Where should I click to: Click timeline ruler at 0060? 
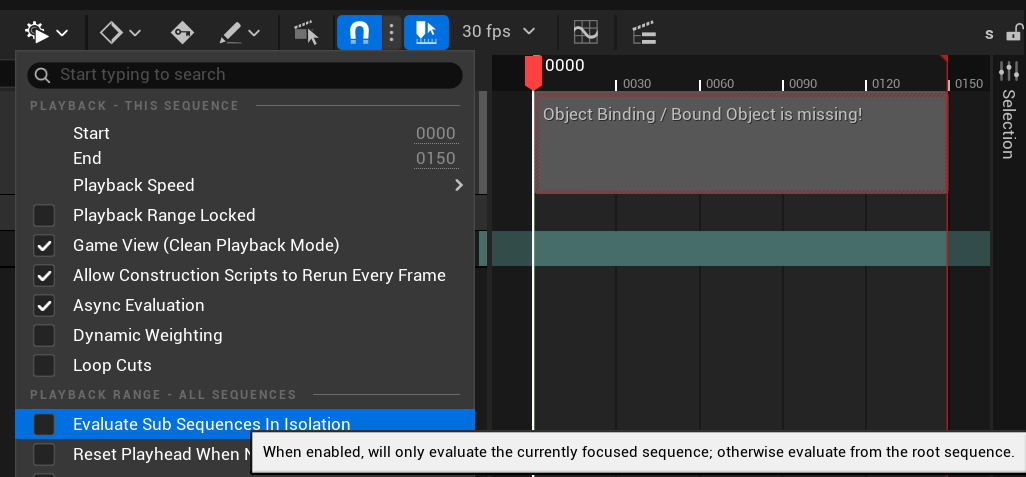click(720, 84)
